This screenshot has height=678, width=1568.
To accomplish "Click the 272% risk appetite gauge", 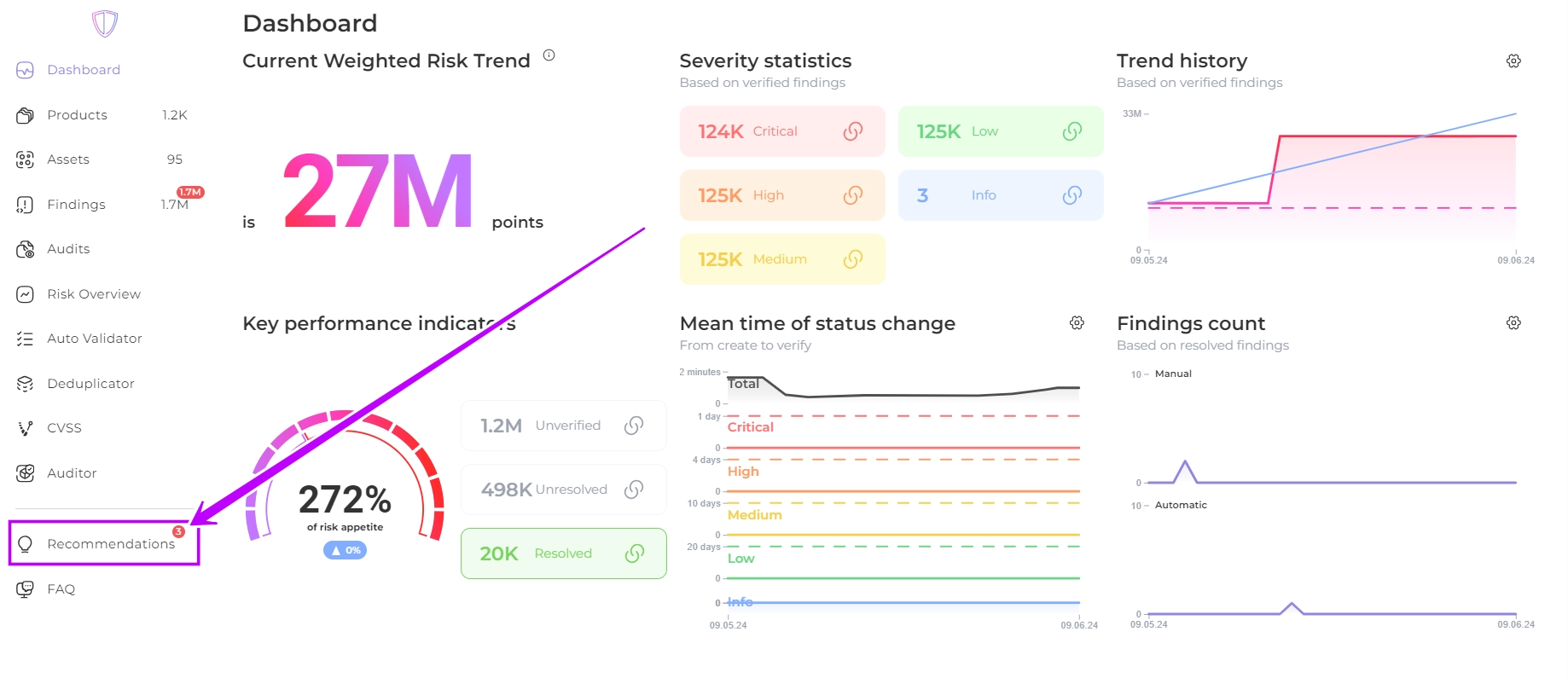I will click(345, 499).
